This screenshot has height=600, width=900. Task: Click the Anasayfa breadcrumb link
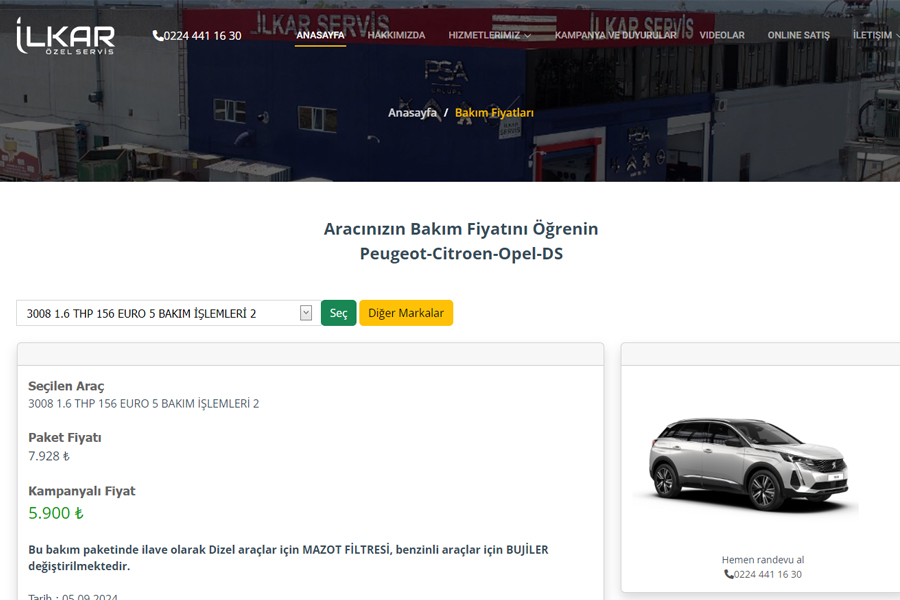point(412,113)
